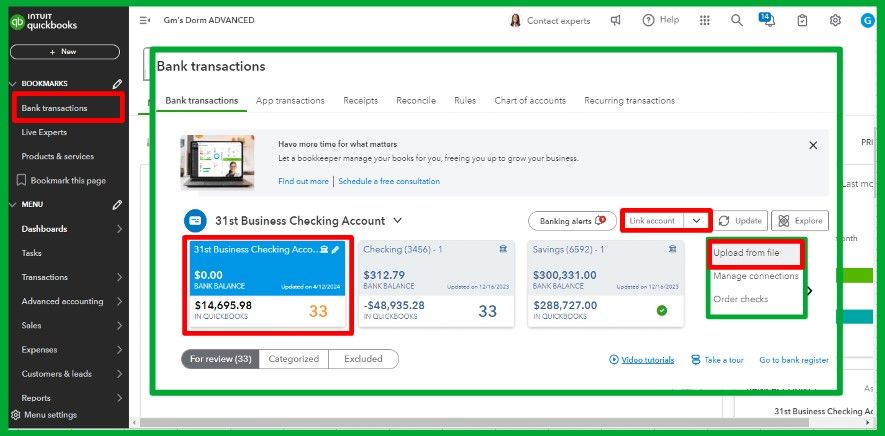Viewport: 885px width, 436px height.
Task: Open the announcements megaphone icon
Action: pyautogui.click(x=616, y=20)
